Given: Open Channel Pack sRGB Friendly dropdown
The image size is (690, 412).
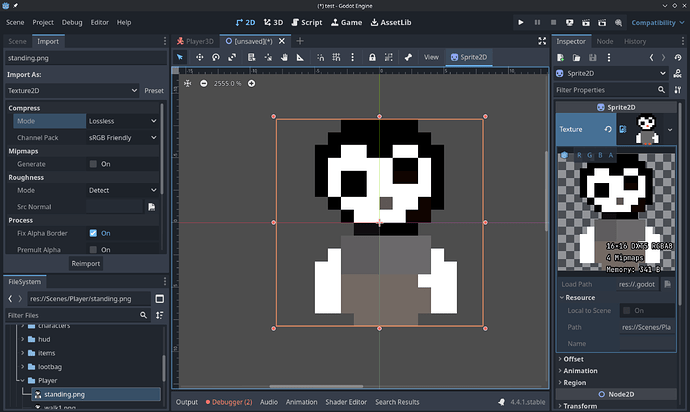Looking at the screenshot, I should coord(122,138).
